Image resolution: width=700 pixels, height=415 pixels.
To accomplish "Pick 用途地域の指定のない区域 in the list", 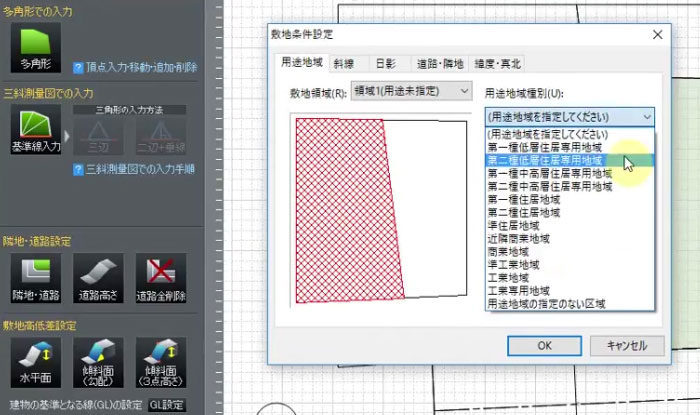I will tap(546, 303).
